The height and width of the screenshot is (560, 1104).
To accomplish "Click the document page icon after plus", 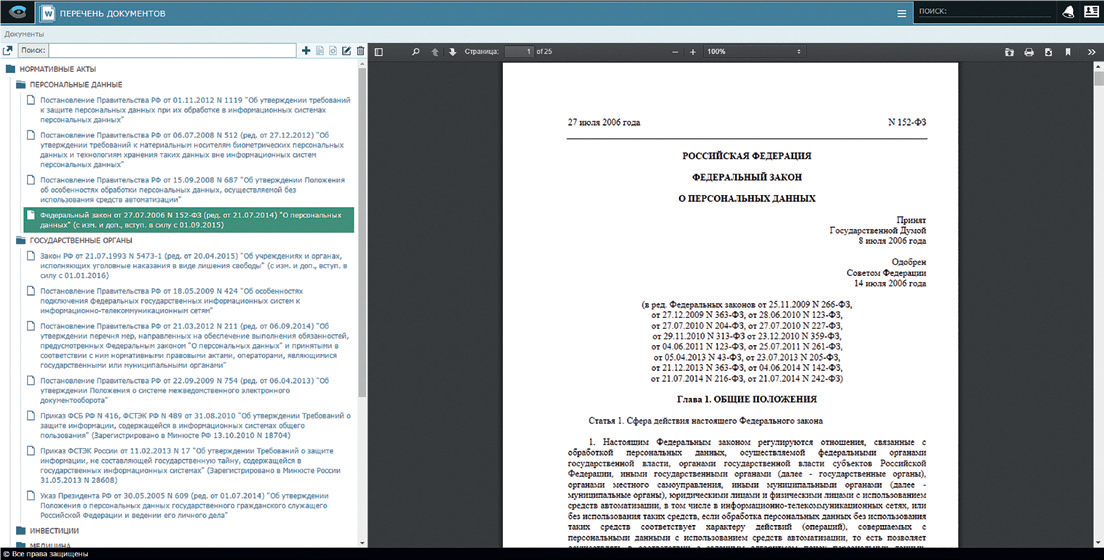I will 320,51.
